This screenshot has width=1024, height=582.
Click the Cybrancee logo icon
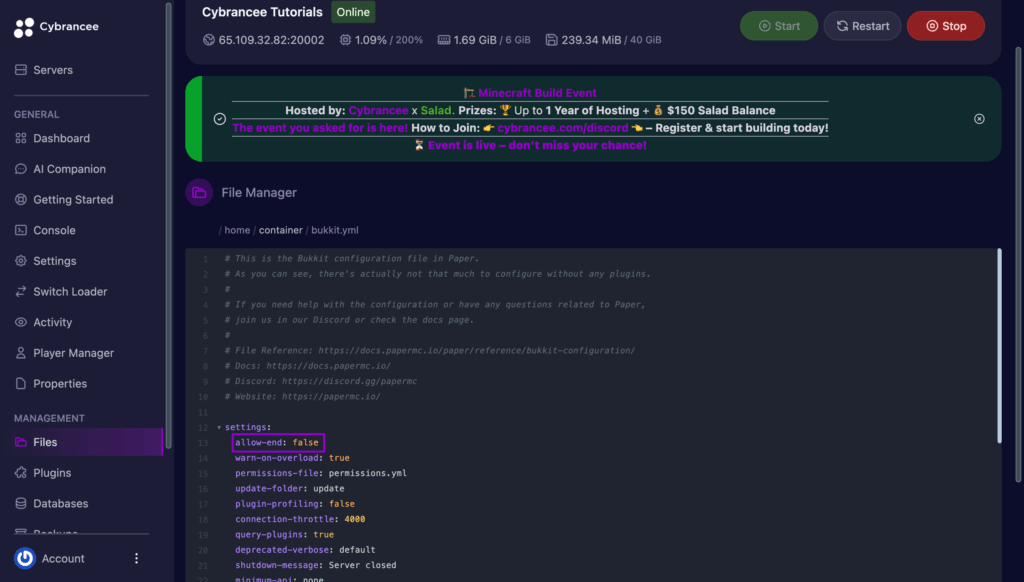24,27
